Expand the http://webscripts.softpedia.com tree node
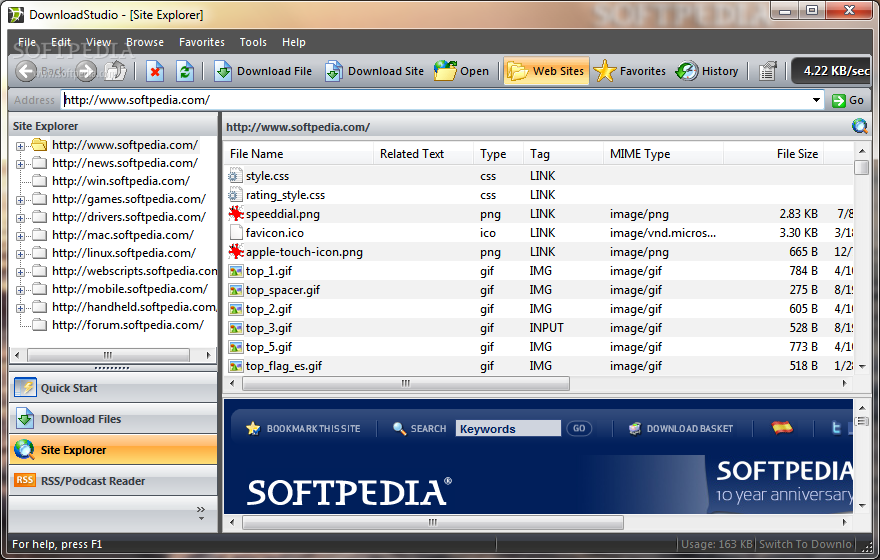Screen dimensions: 880x560 coord(20,272)
